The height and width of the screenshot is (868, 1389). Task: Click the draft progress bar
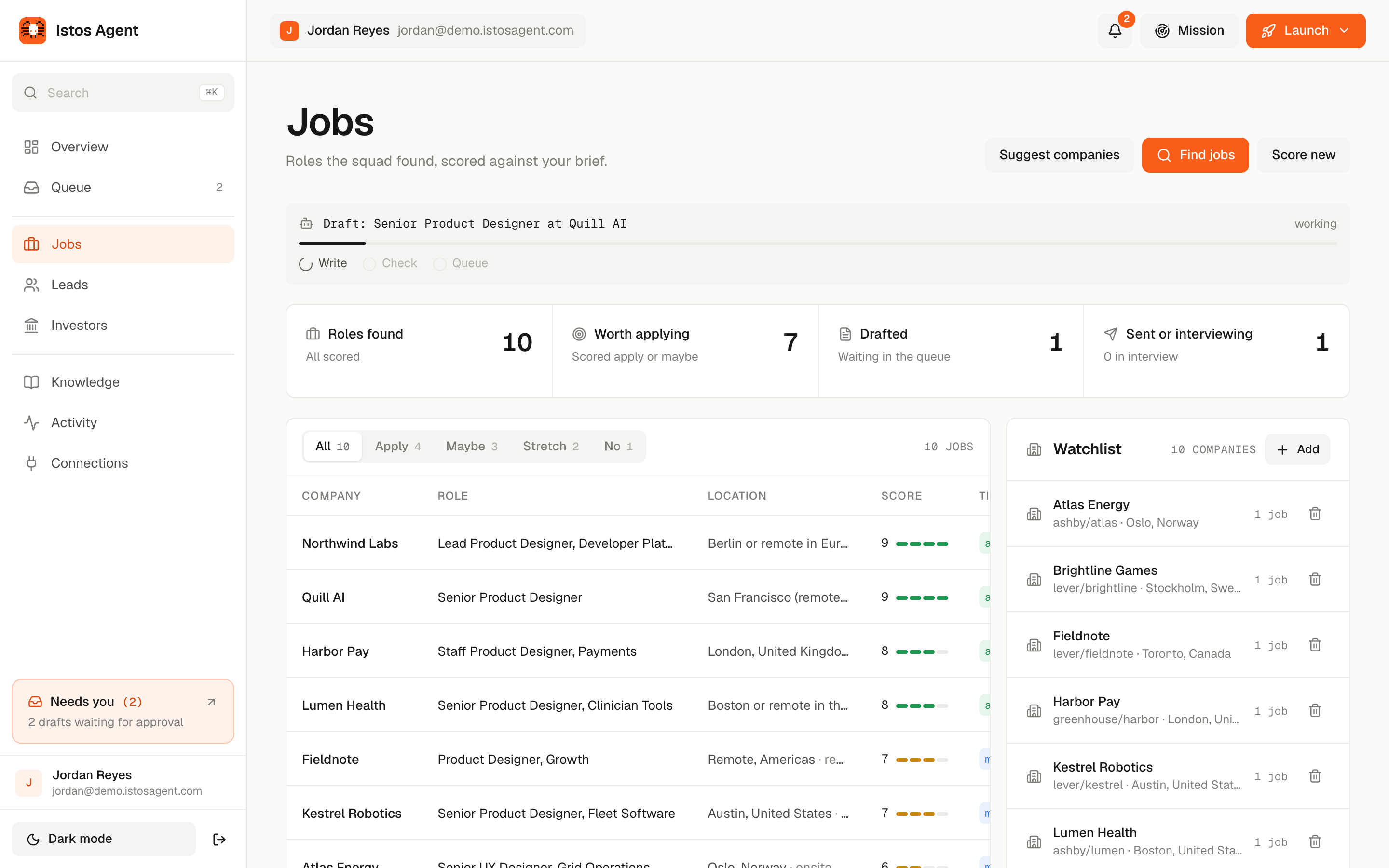click(817, 244)
